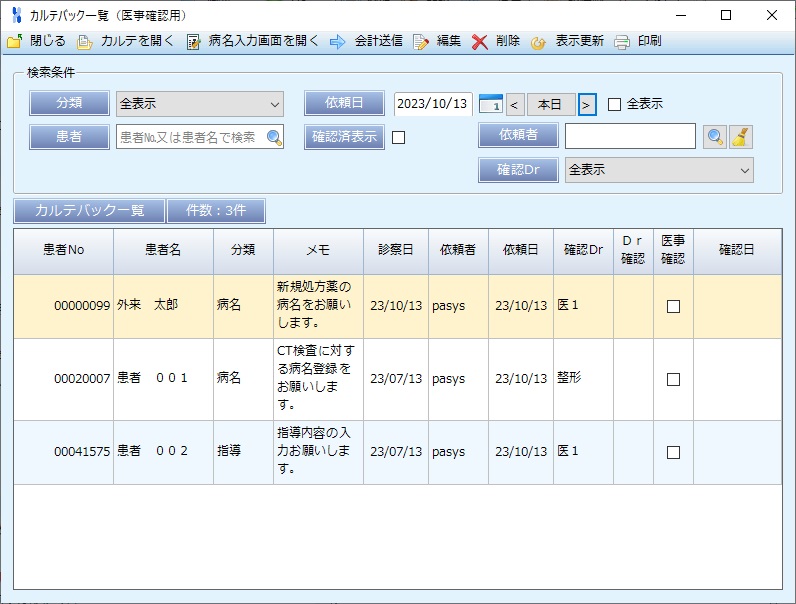The image size is (796, 604).
Task: Open the 確認Dr doctor dropdown
Action: point(744,171)
